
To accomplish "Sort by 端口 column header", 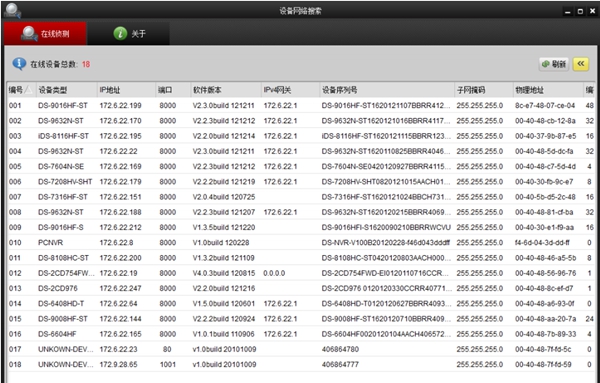I will (173, 90).
